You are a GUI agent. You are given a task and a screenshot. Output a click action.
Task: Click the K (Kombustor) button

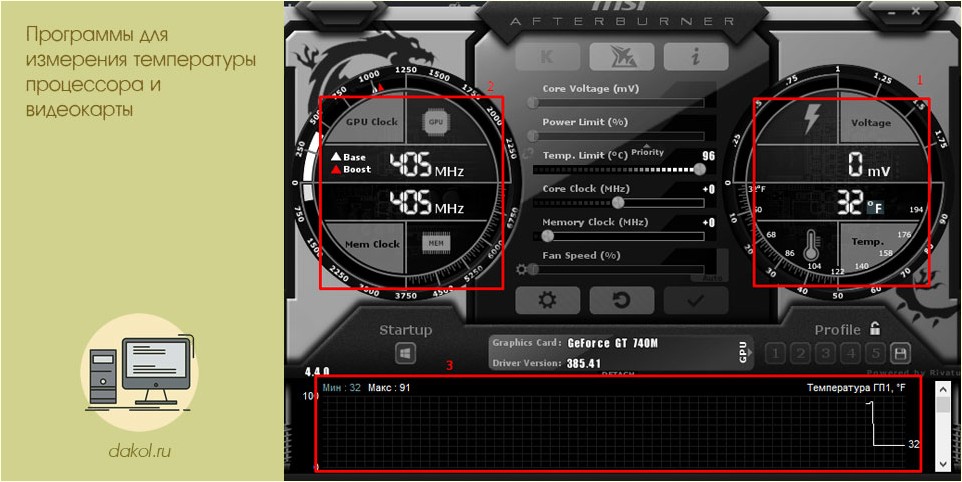point(545,56)
